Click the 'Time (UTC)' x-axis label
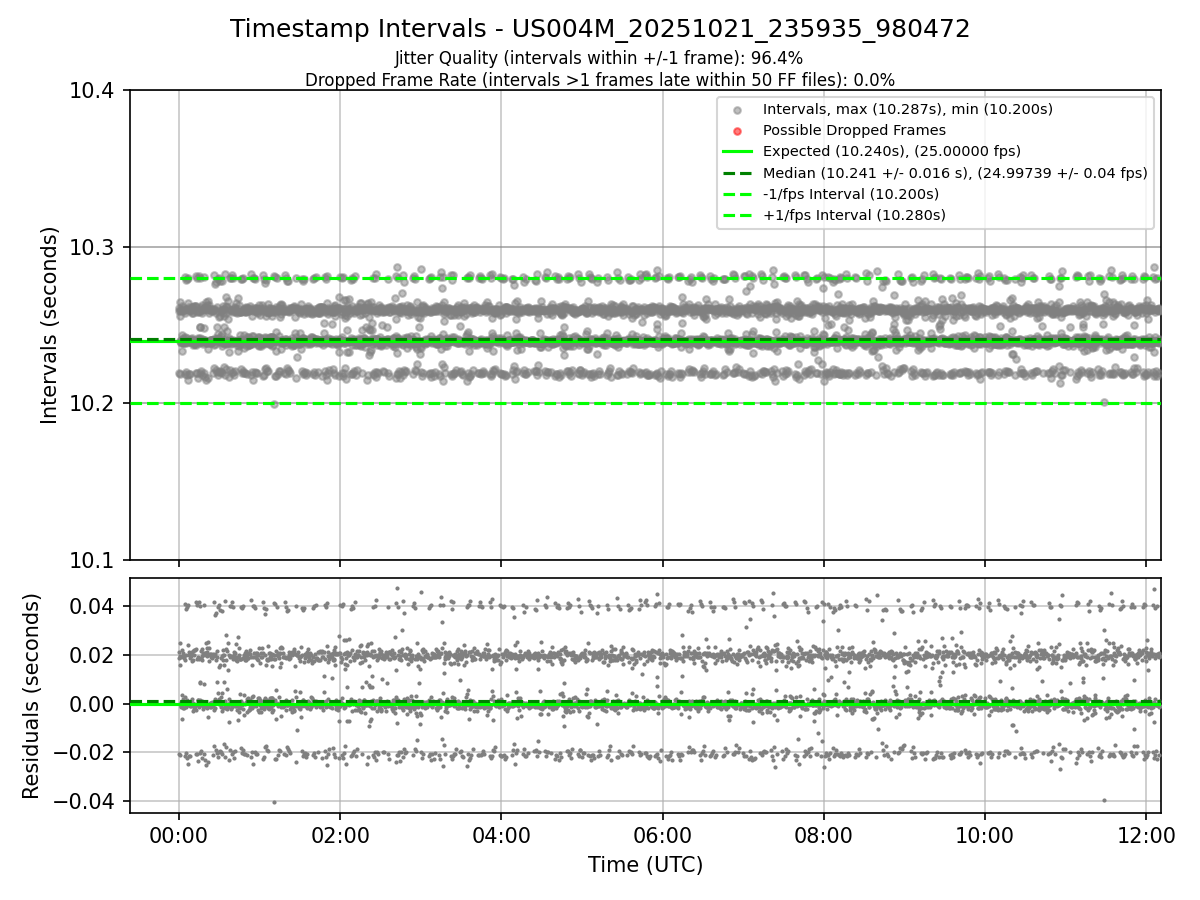 pyautogui.click(x=645, y=865)
